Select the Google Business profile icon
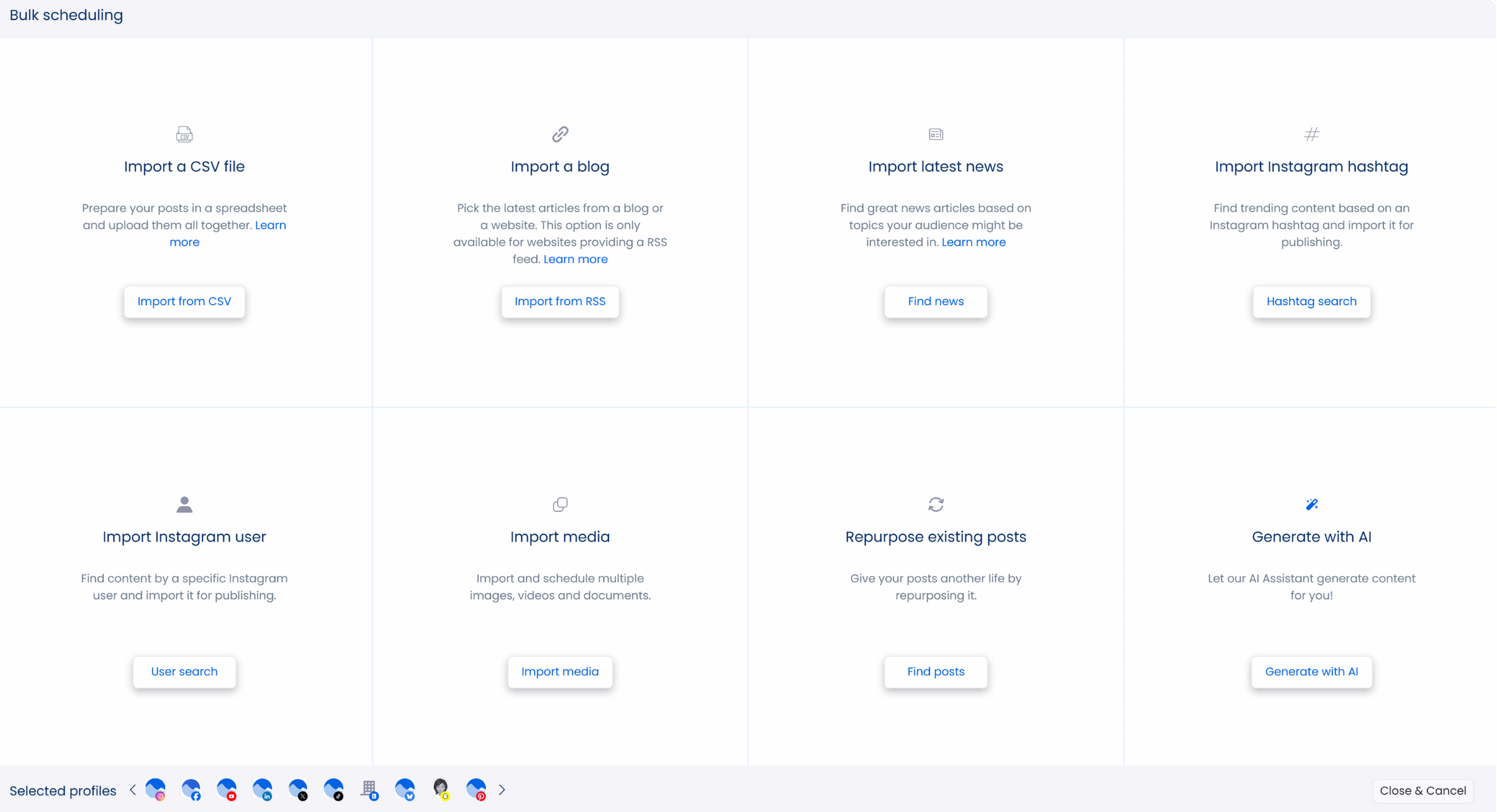The height and width of the screenshot is (812, 1497). click(x=370, y=789)
